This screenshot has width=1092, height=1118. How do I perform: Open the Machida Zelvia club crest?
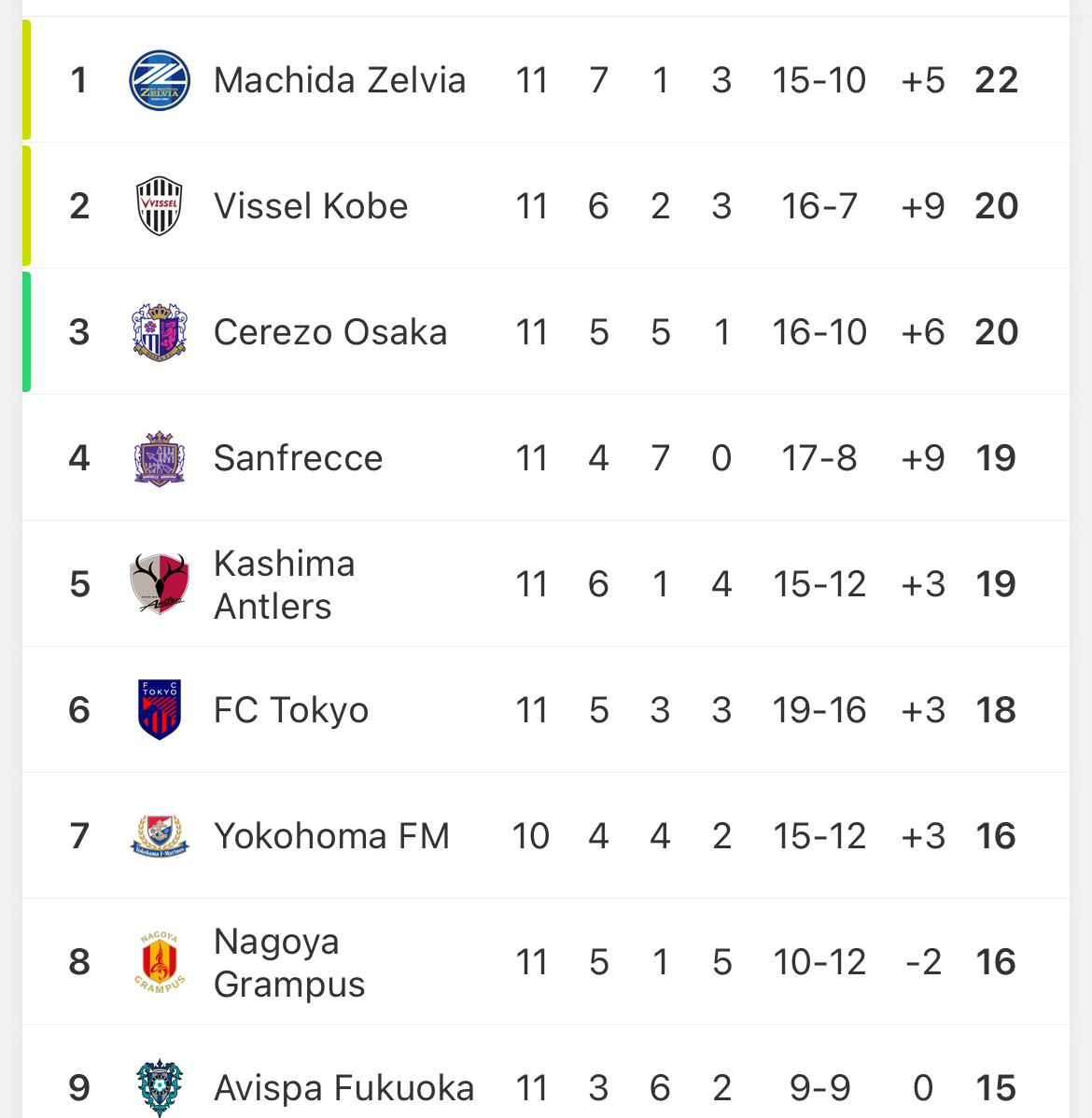click(x=159, y=80)
